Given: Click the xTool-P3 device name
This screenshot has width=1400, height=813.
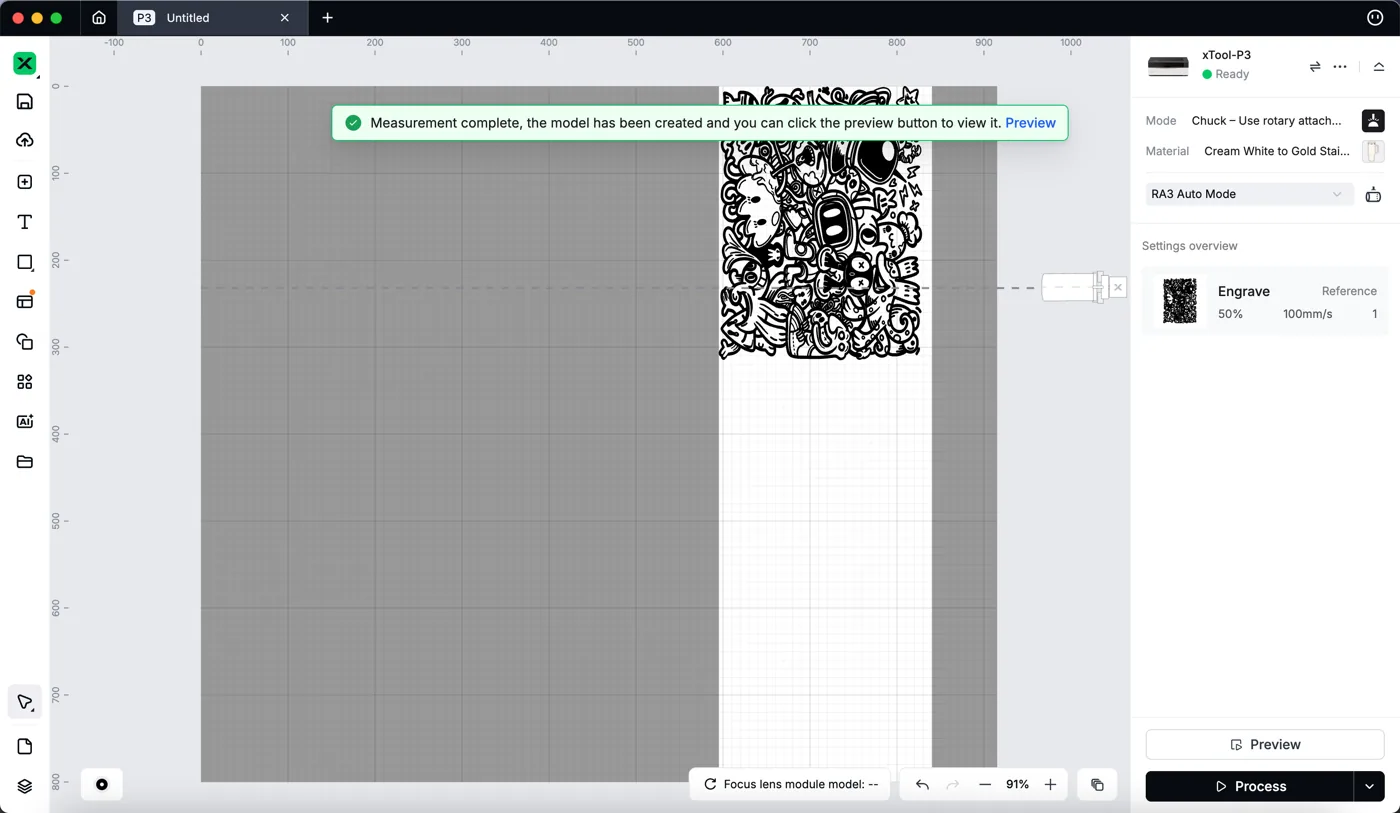Looking at the screenshot, I should click(1226, 55).
